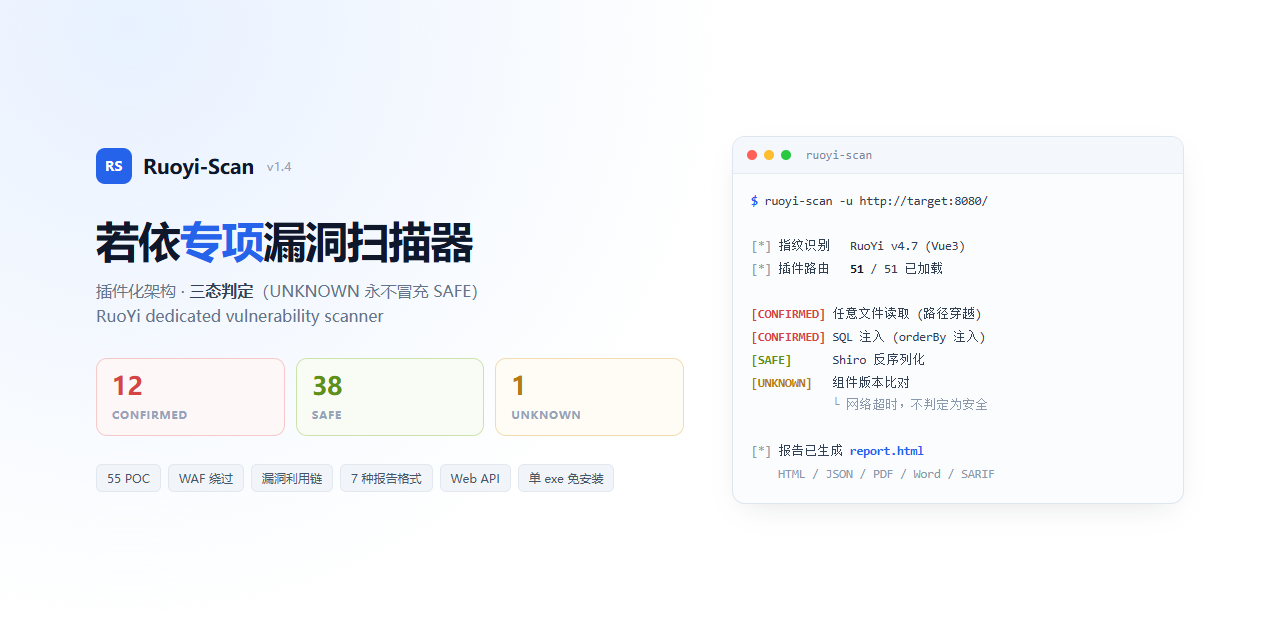Click the CONFIRMED 任意文件读取 result line
The height and width of the screenshot is (640, 1280).
866,314
